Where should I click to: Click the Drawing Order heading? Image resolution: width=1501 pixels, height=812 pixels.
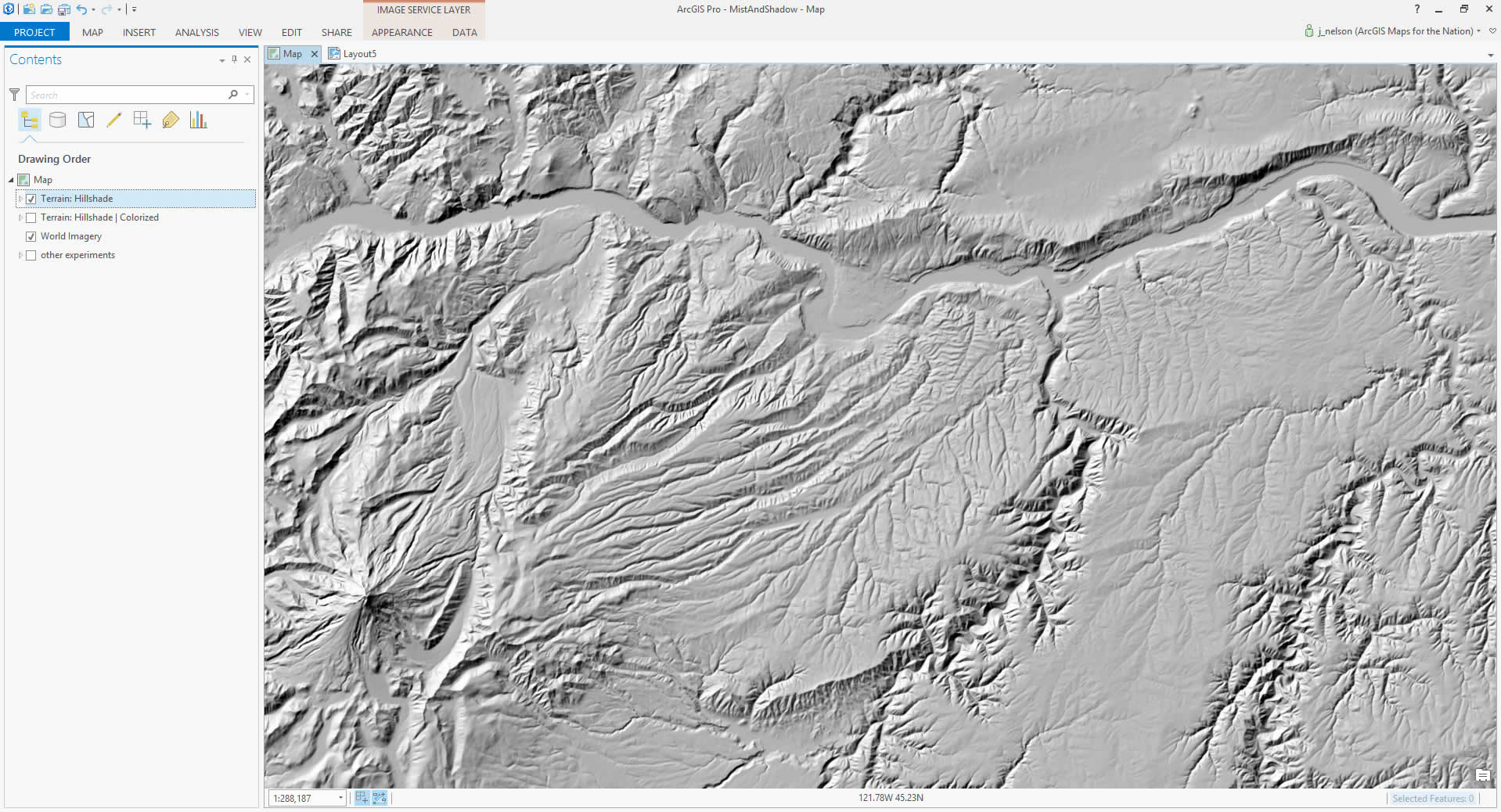(x=55, y=159)
